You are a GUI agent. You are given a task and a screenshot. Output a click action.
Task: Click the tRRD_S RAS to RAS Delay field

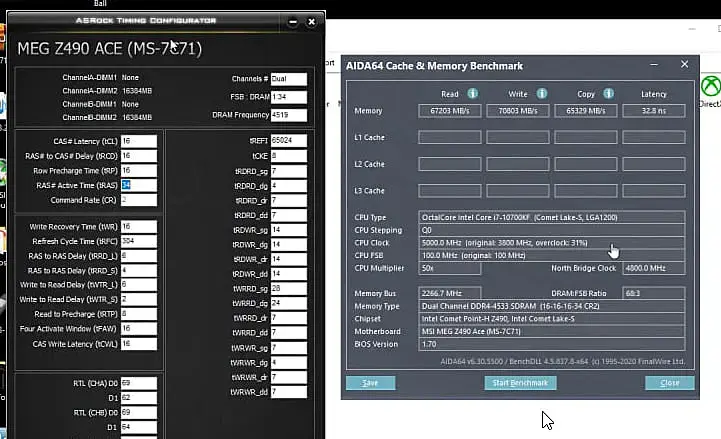pos(139,270)
